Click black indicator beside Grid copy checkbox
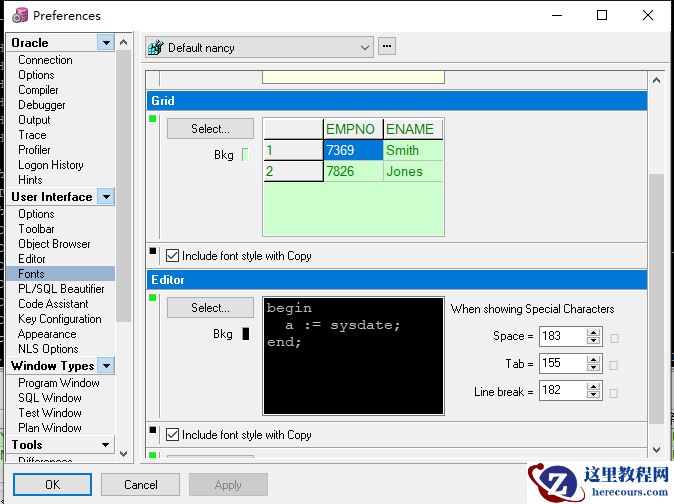674x504 pixels. point(153,251)
